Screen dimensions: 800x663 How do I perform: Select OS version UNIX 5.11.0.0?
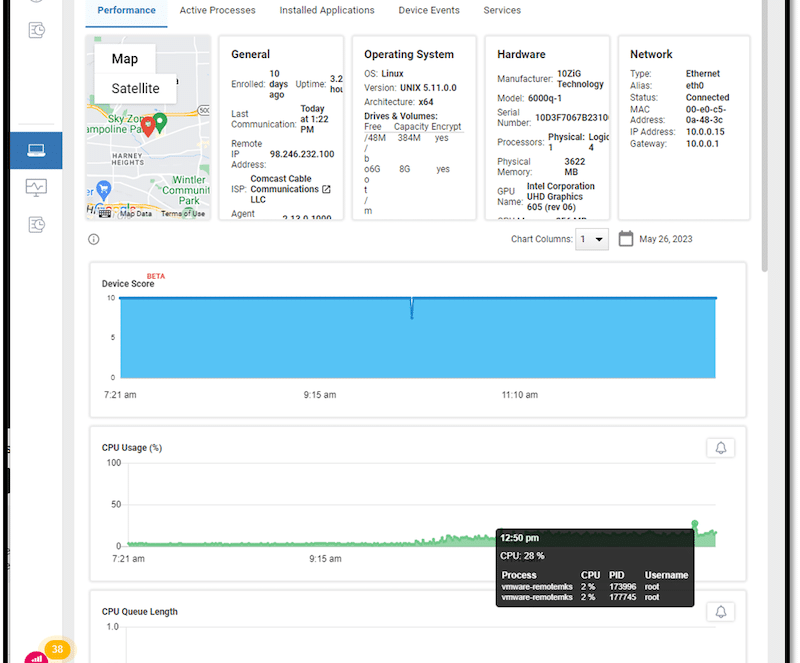coord(428,88)
